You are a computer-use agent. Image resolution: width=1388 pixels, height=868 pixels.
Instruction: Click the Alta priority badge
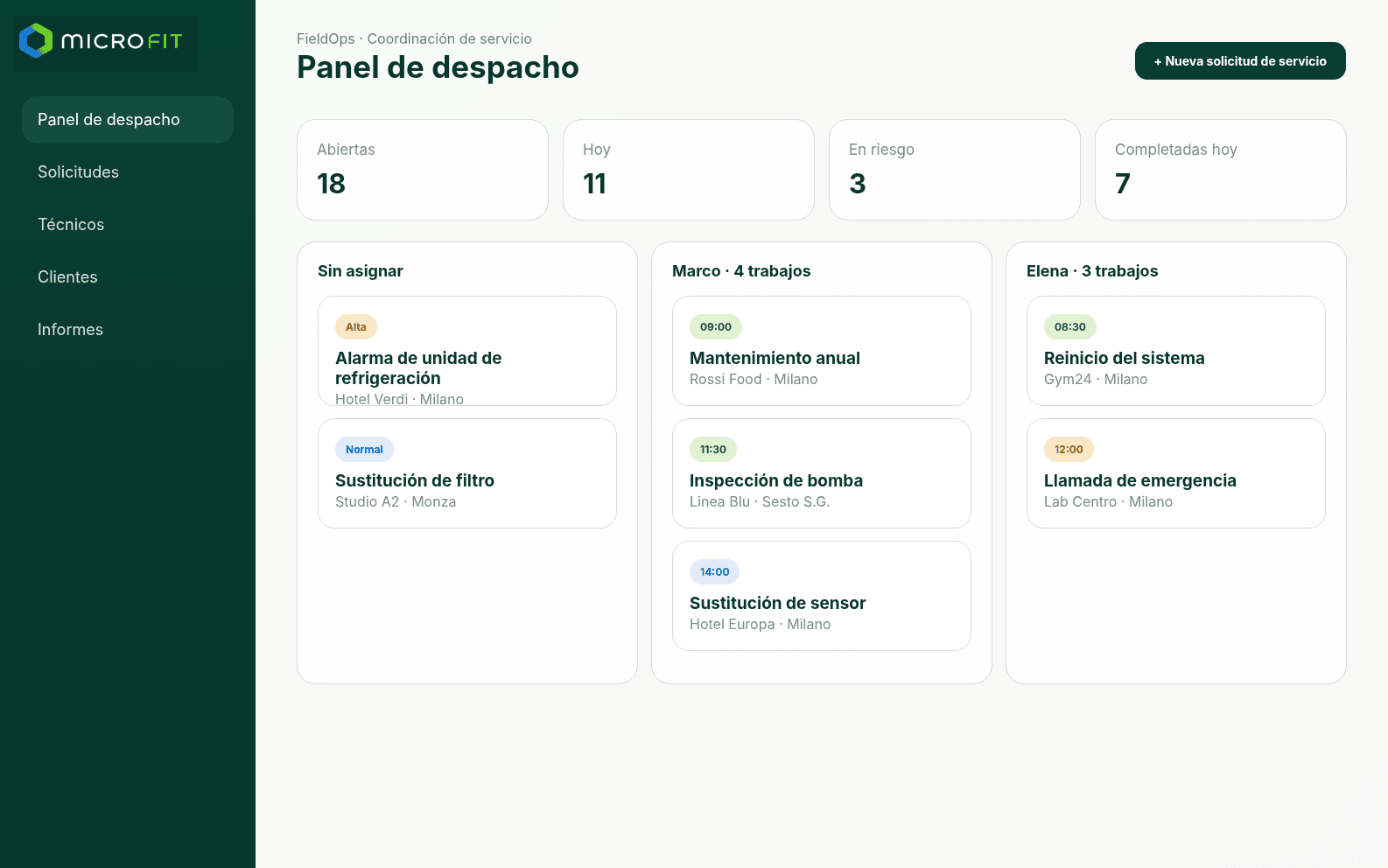click(356, 327)
